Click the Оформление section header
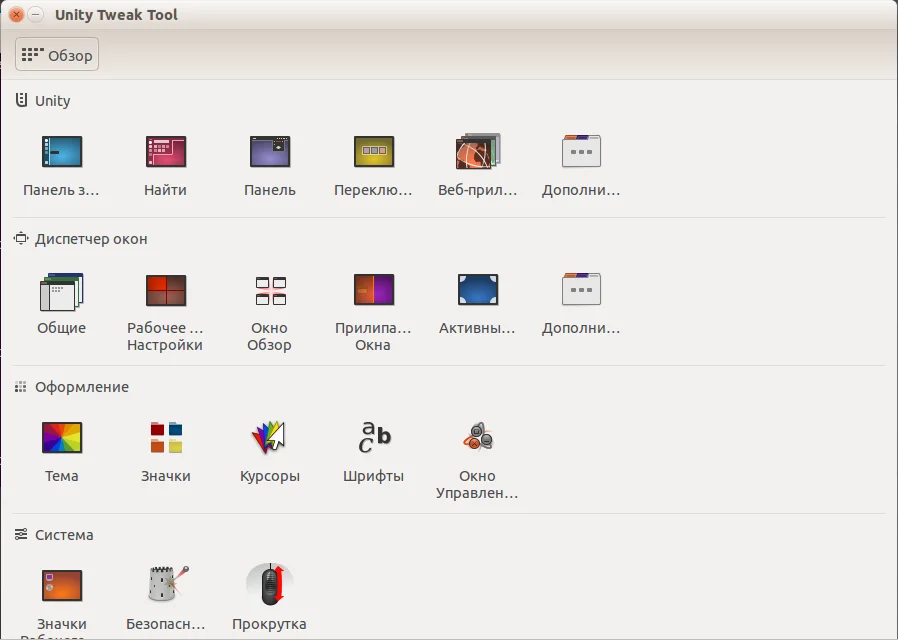The image size is (898, 640). coord(72,387)
